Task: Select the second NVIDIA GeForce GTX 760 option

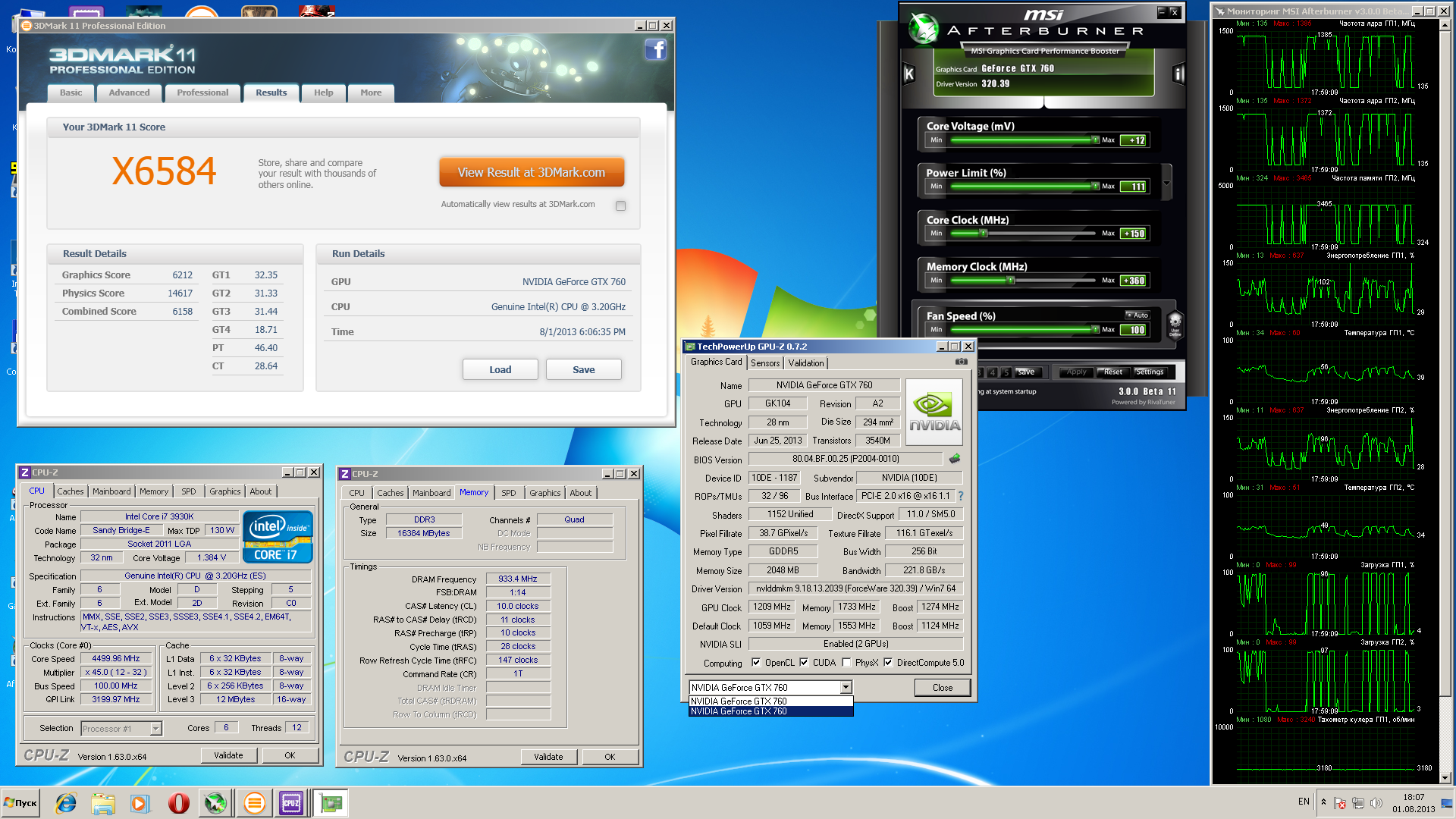Action: pyautogui.click(x=770, y=711)
